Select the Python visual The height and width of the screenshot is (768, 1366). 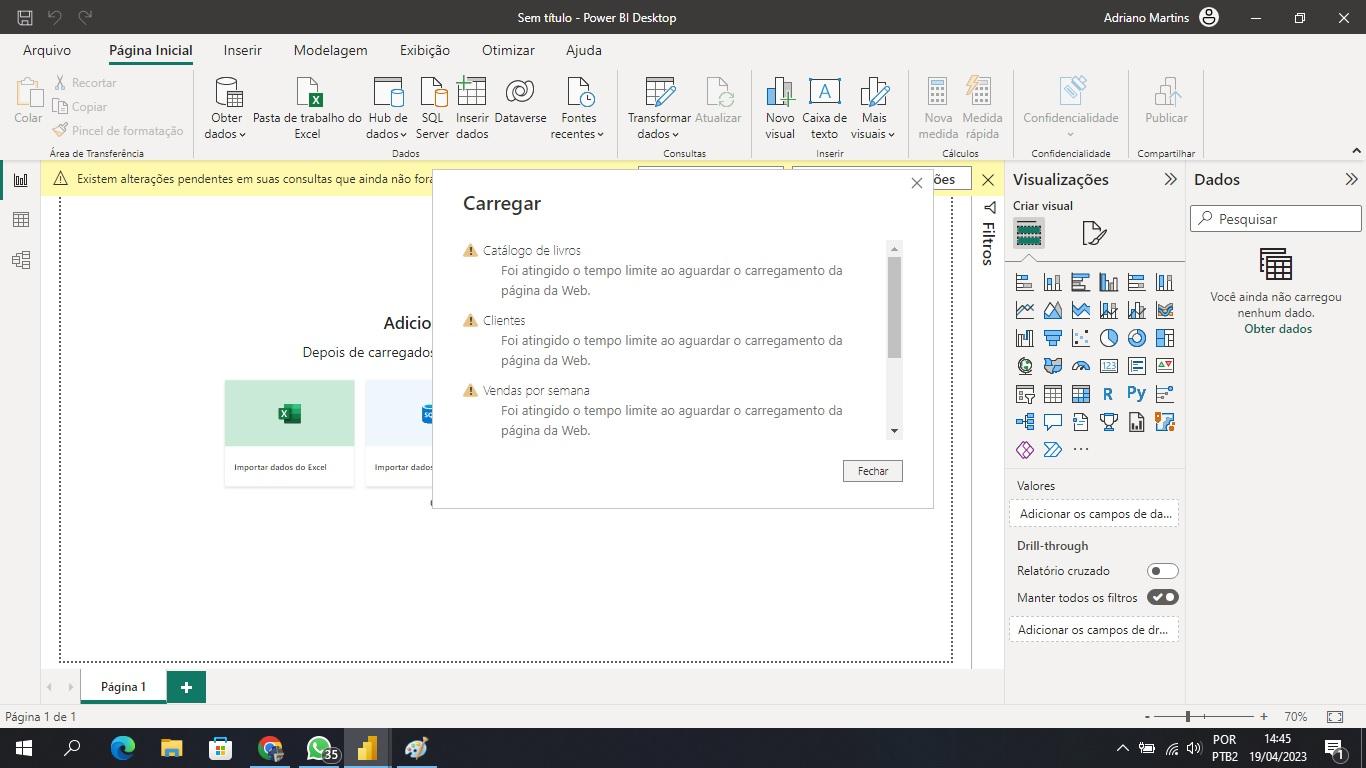point(1137,394)
